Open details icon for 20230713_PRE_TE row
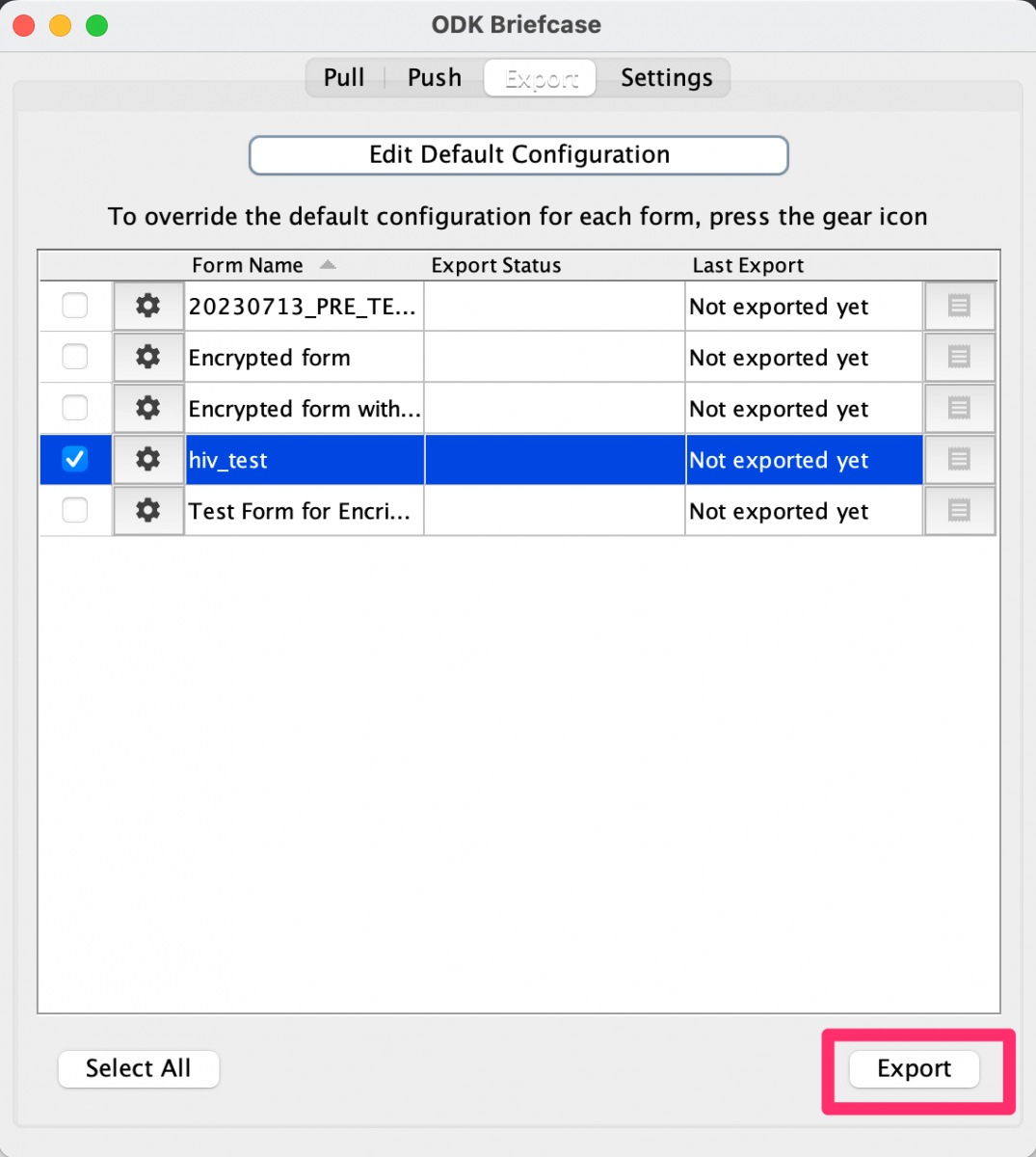The height and width of the screenshot is (1157, 1036). pos(959,306)
